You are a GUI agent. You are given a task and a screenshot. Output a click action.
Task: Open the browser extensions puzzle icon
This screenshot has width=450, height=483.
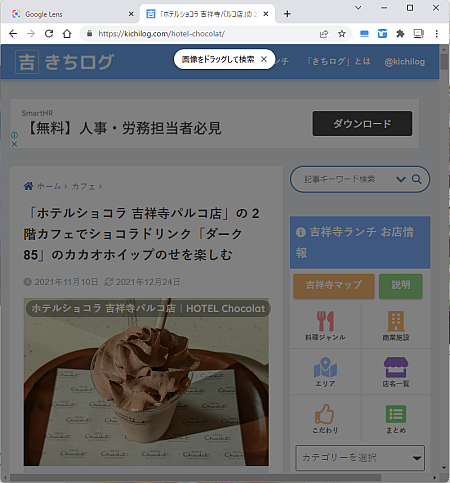click(400, 34)
